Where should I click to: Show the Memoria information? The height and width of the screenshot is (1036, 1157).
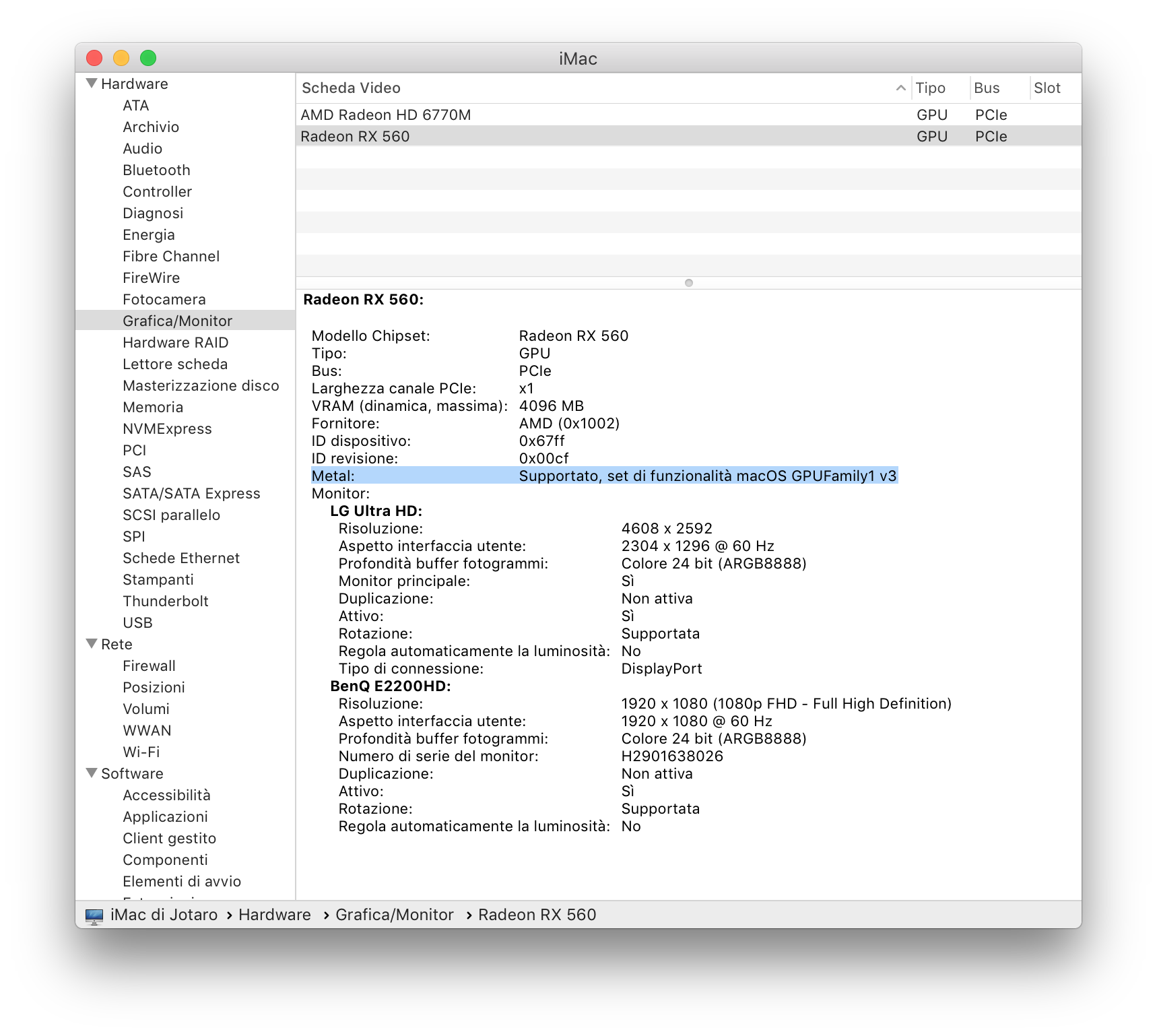pyautogui.click(x=153, y=408)
